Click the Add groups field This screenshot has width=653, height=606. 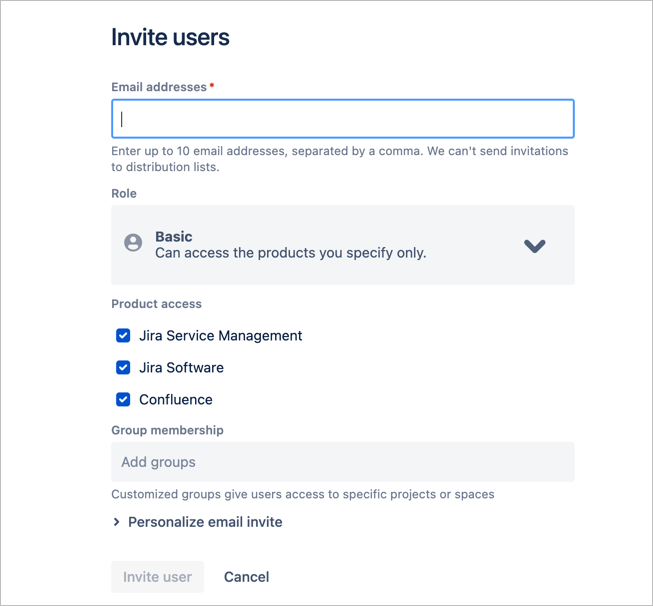[343, 462]
